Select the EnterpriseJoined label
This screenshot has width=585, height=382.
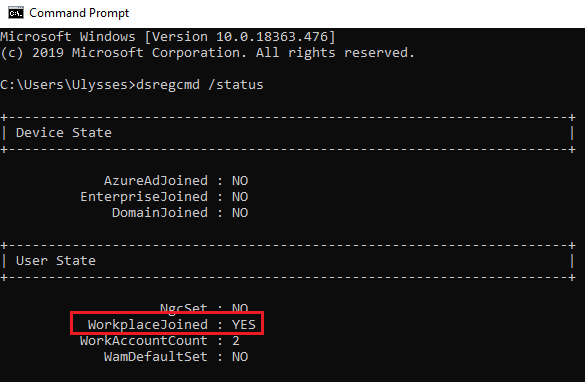coord(144,197)
